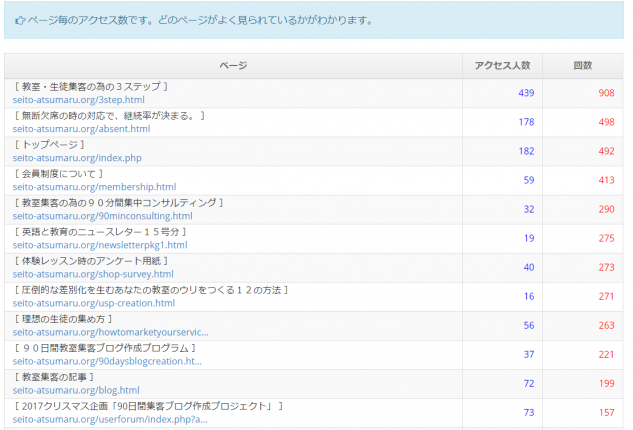Image resolution: width=633 pixels, height=430 pixels.
Task: Click the hit count 908
Action: pyautogui.click(x=606, y=93)
